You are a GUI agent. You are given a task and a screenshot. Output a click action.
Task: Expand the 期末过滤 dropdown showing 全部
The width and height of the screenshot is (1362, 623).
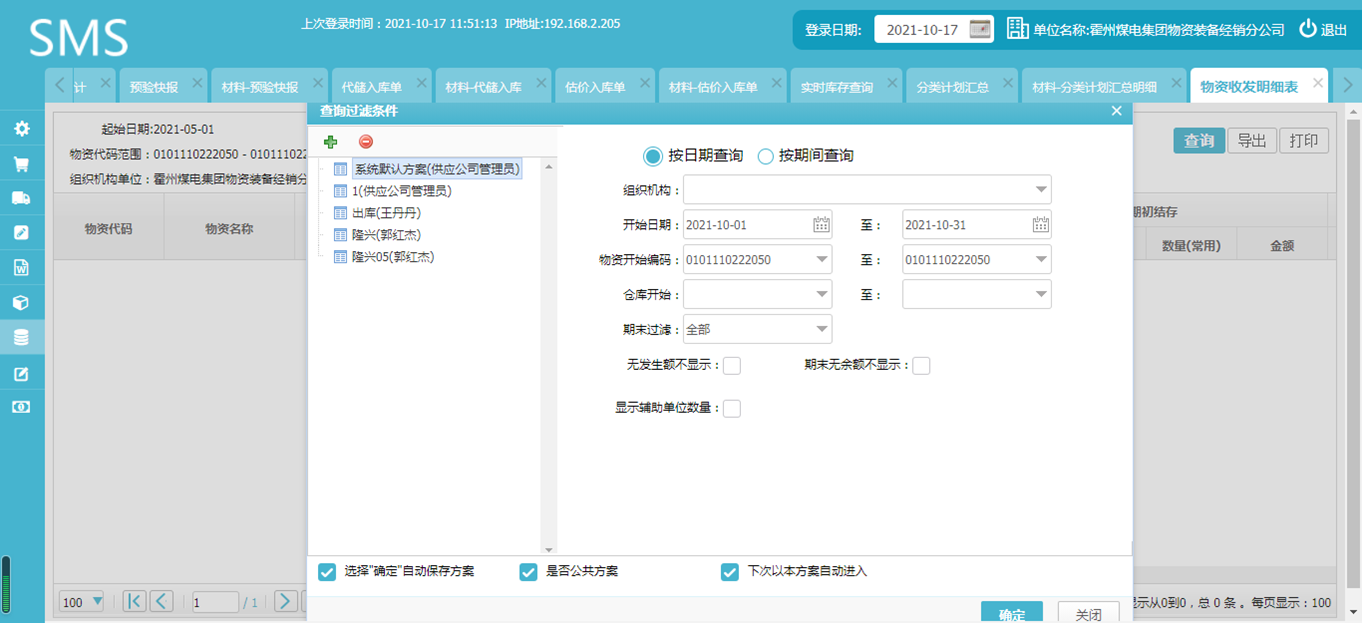click(x=822, y=328)
